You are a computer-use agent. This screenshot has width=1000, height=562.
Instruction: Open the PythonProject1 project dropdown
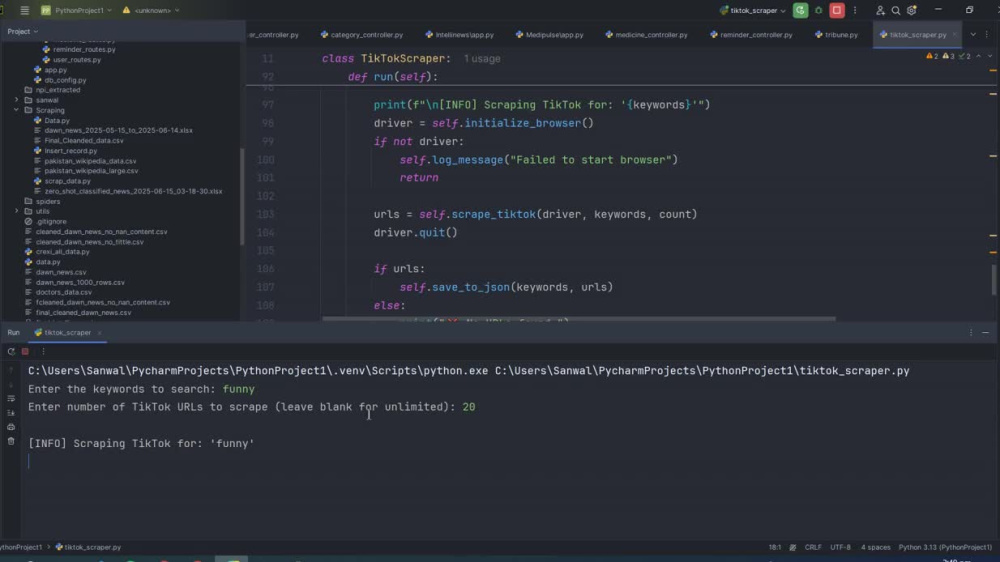click(76, 10)
